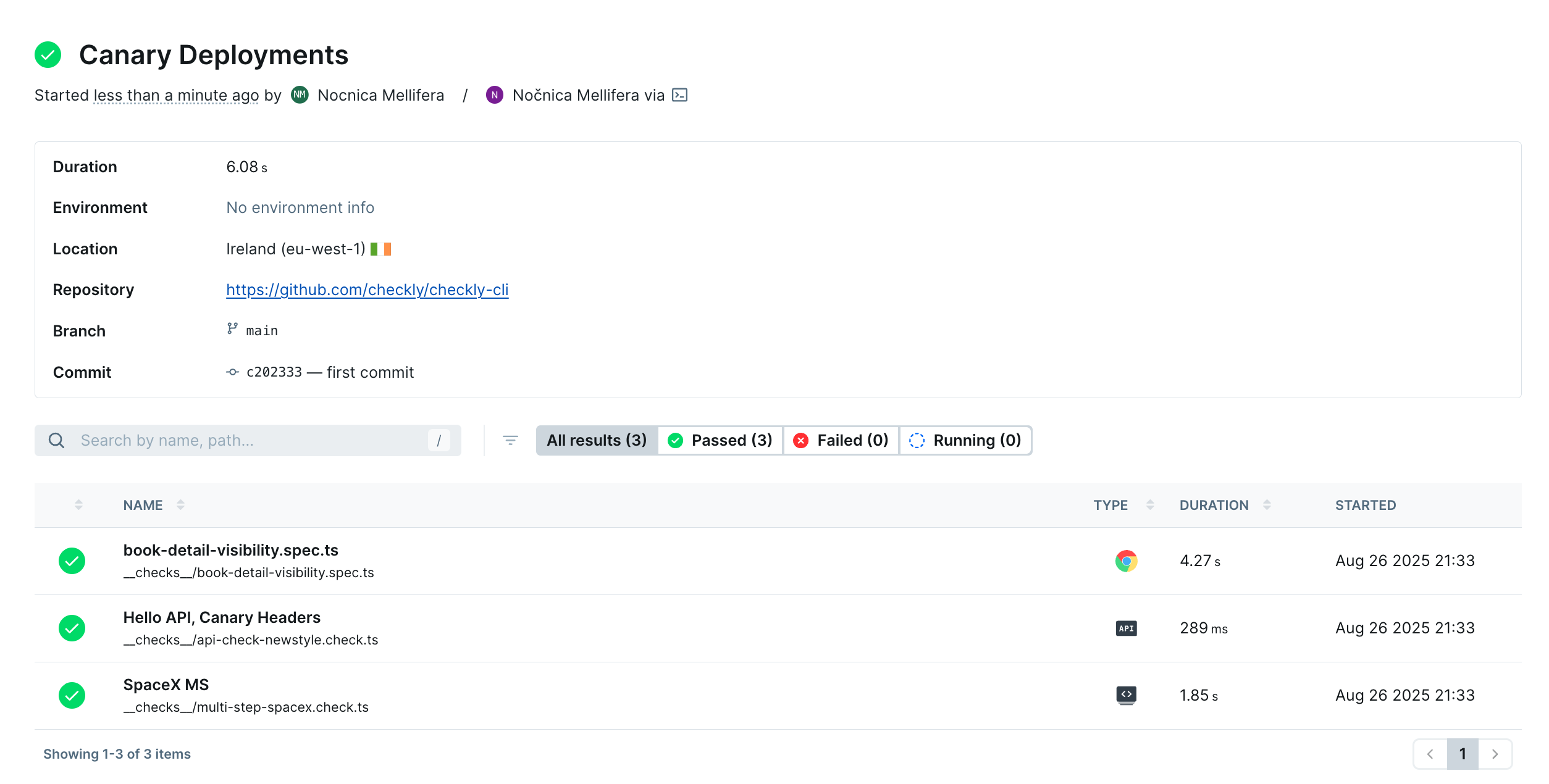Show the Running (0) results tab
This screenshot has height=784, width=1549.
(x=965, y=440)
